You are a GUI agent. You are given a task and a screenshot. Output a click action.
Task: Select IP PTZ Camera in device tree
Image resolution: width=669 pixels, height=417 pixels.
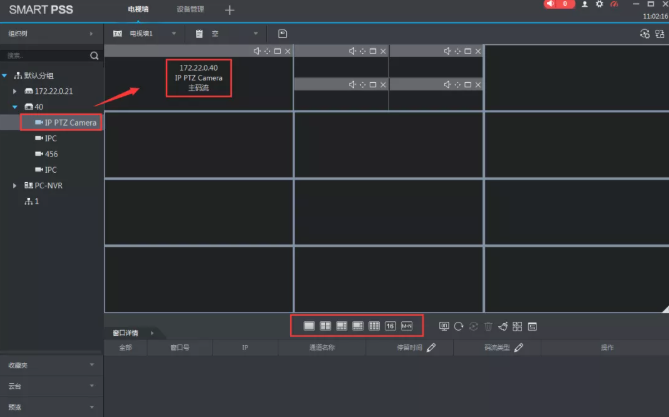click(x=70, y=122)
